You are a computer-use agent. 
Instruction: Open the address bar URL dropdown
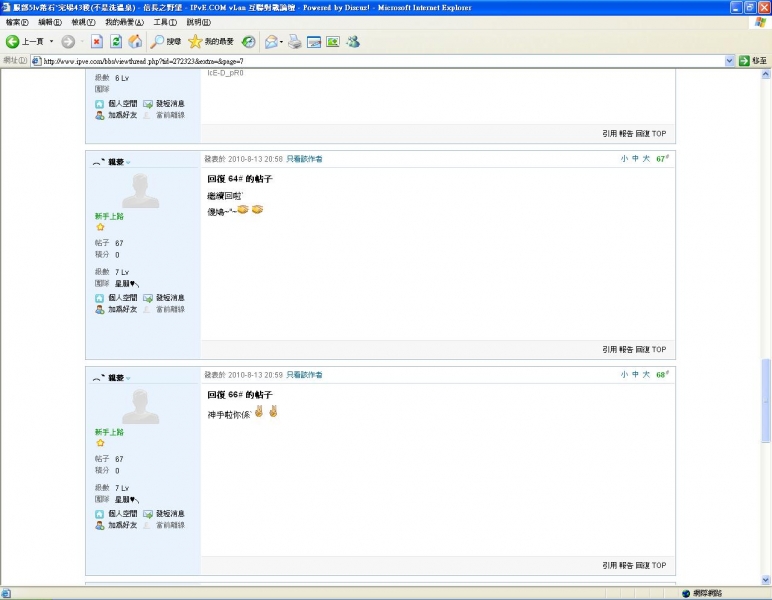click(x=729, y=60)
